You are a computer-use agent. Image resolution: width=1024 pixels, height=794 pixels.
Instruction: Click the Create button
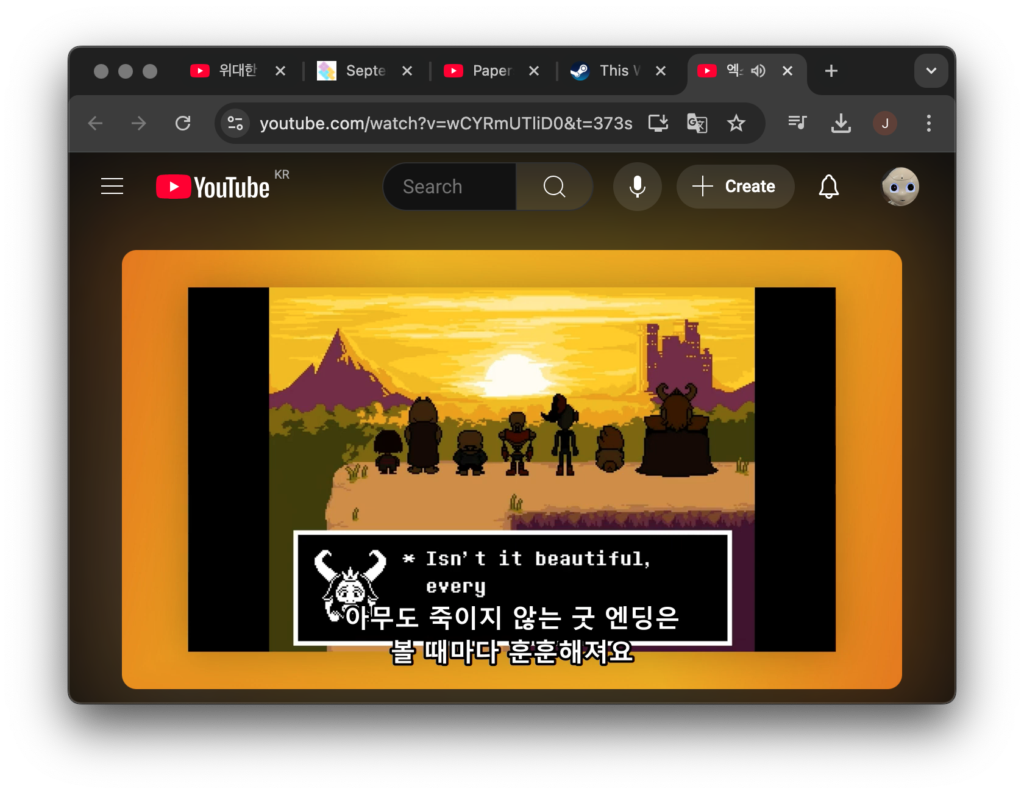click(735, 187)
